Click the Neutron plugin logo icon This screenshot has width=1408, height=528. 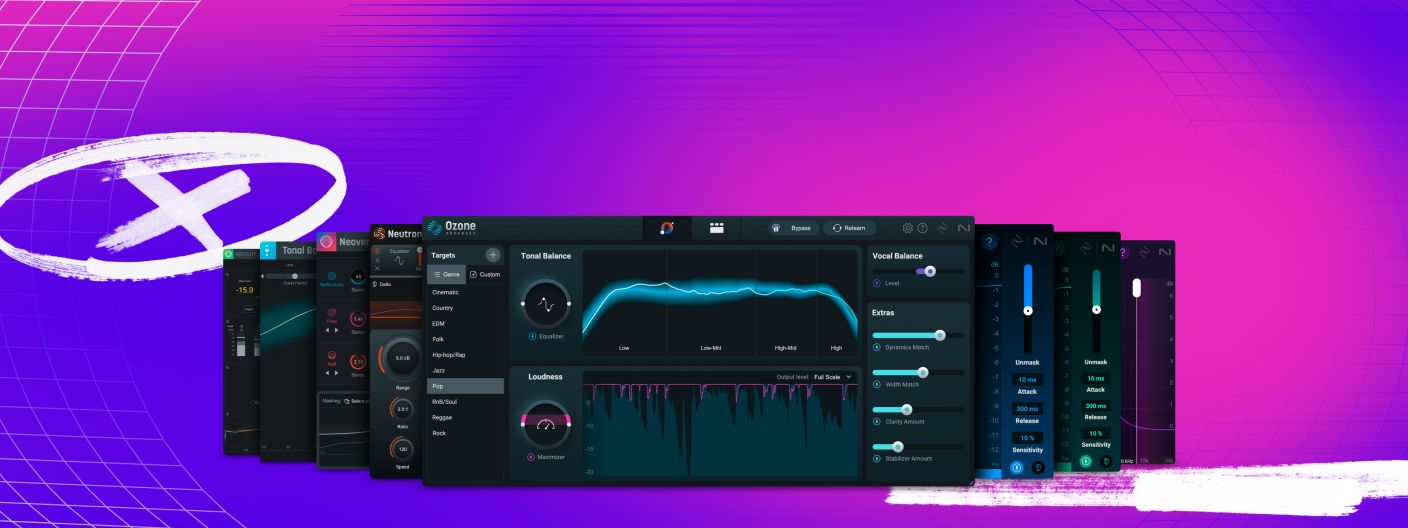(x=379, y=233)
